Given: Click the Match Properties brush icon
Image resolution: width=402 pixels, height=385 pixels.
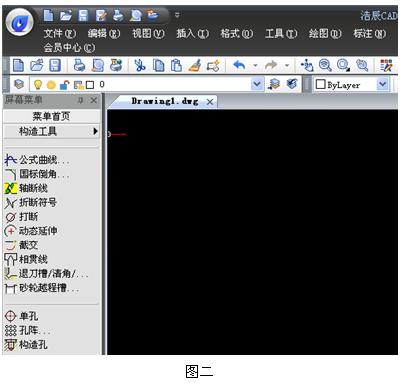Looking at the screenshot, I should 195,65.
